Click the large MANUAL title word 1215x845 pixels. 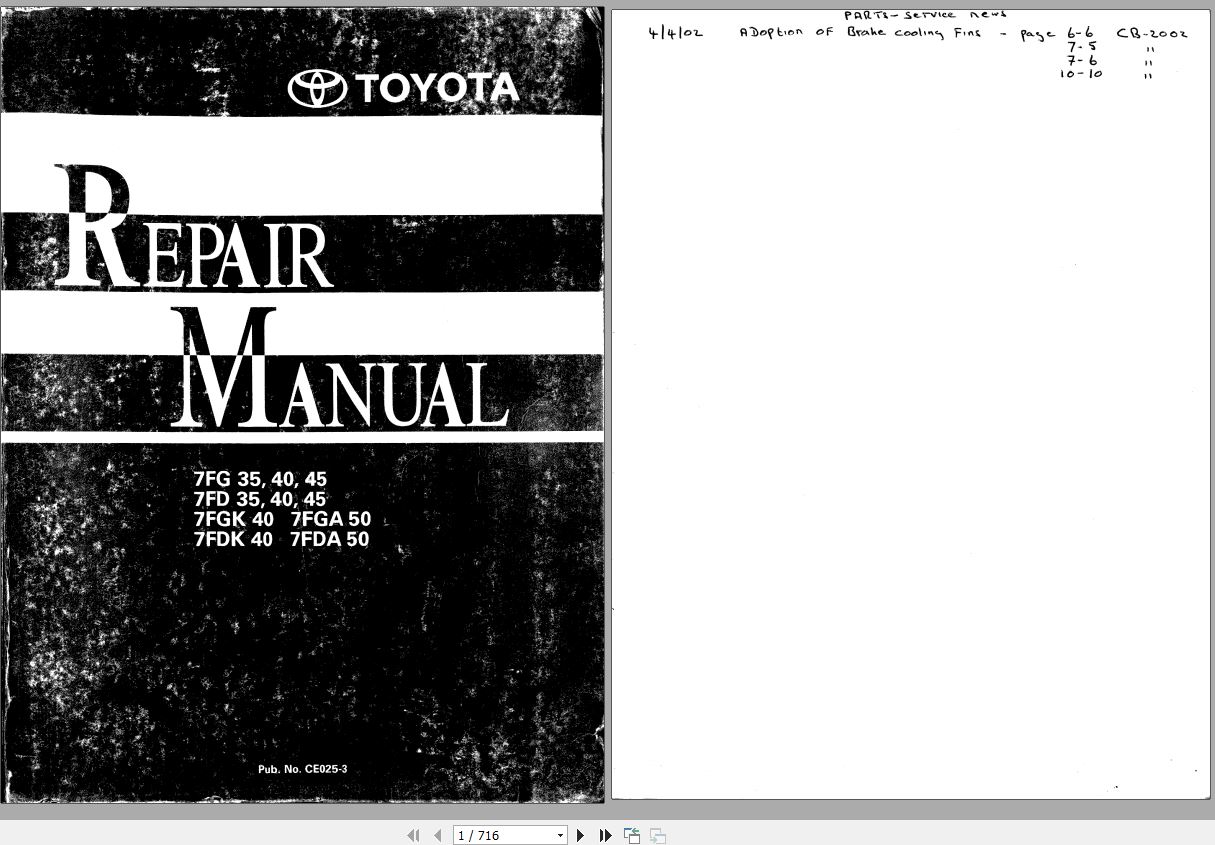point(340,368)
